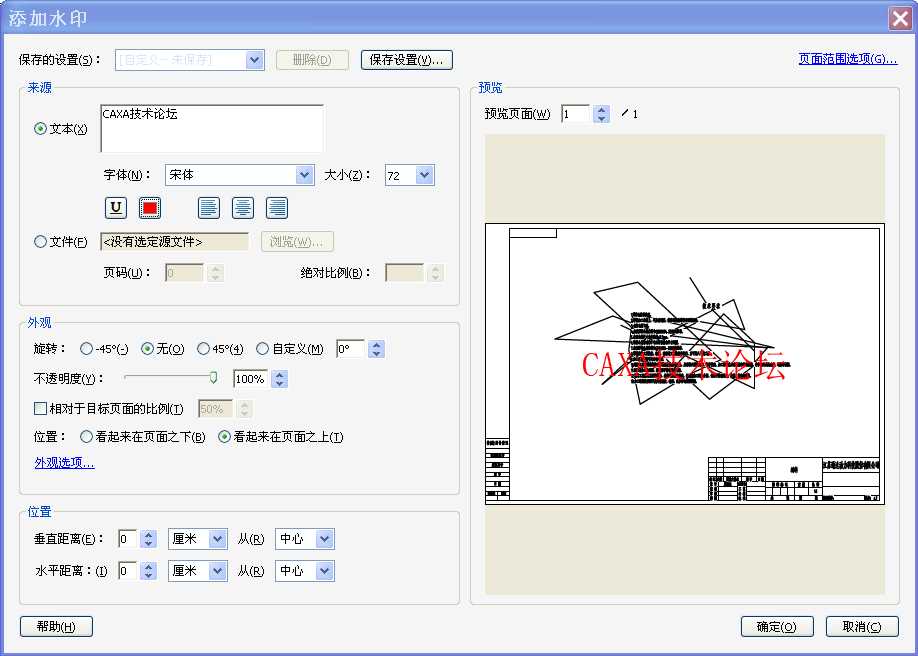Viewport: 918px width, 656px height.
Task: Open the 字体 font dropdown
Action: click(x=304, y=175)
